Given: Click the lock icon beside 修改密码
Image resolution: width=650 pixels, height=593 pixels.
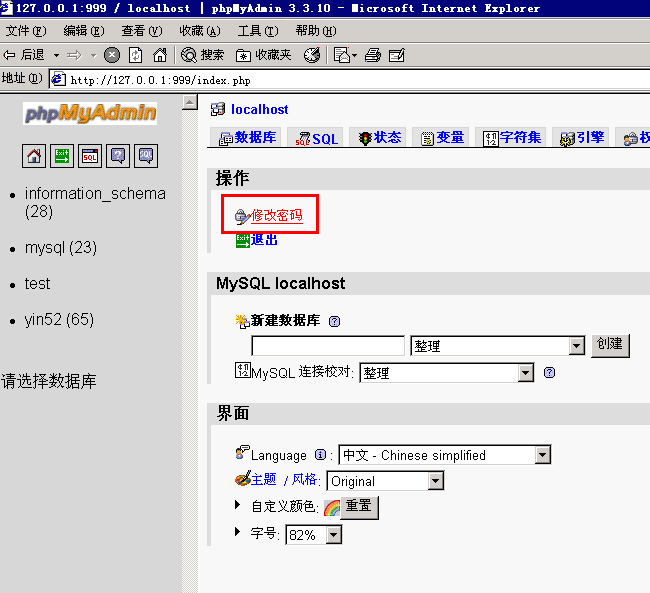Looking at the screenshot, I should point(242,216).
